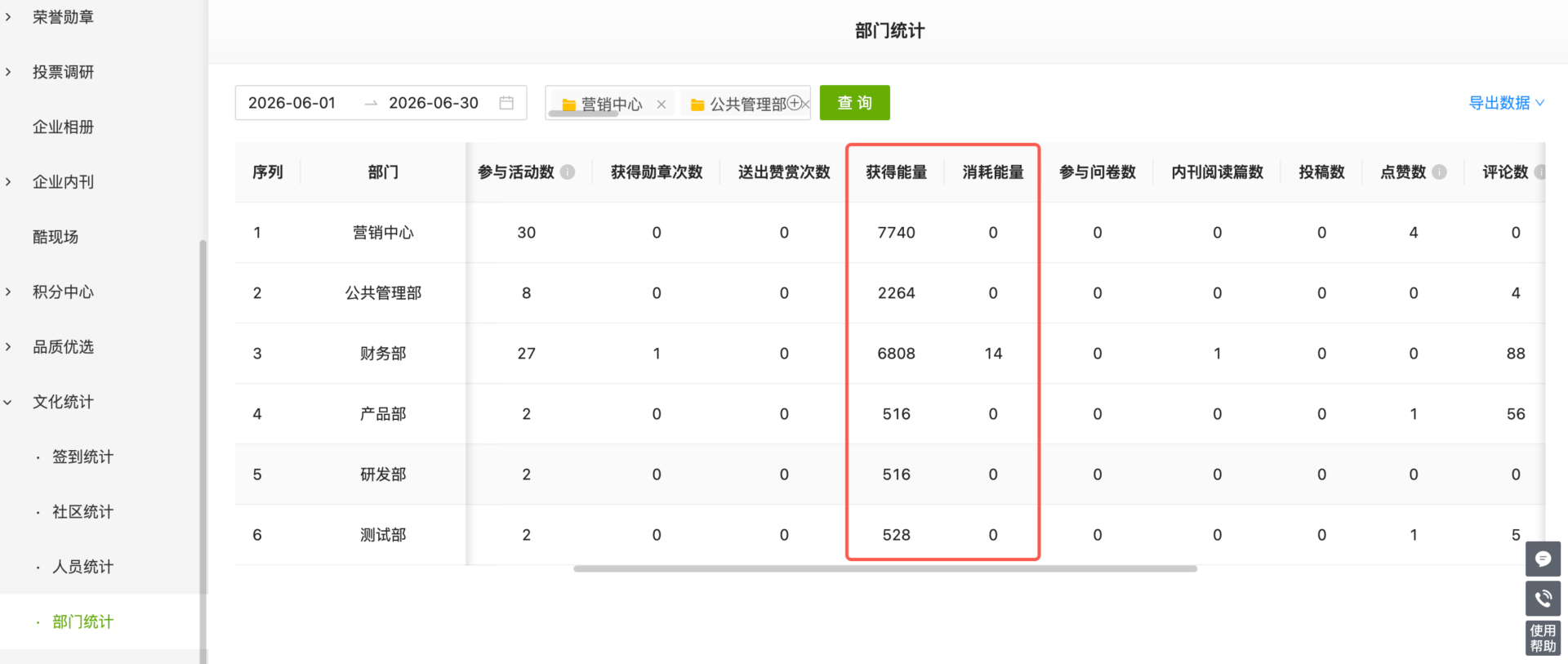This screenshot has width=1568, height=664.
Task: Add a department with the plus icon
Action: [x=795, y=103]
